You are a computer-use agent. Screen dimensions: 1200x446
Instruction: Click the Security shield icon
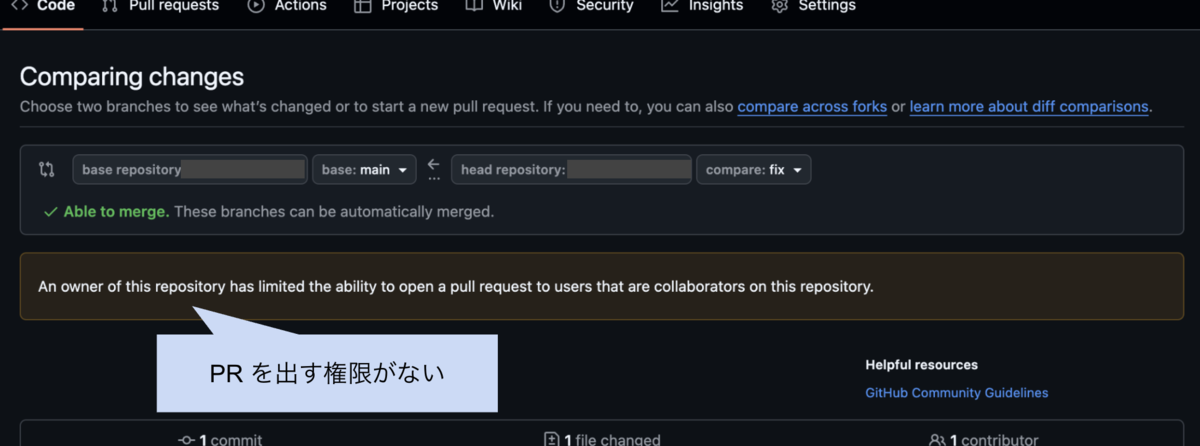pyautogui.click(x=557, y=6)
